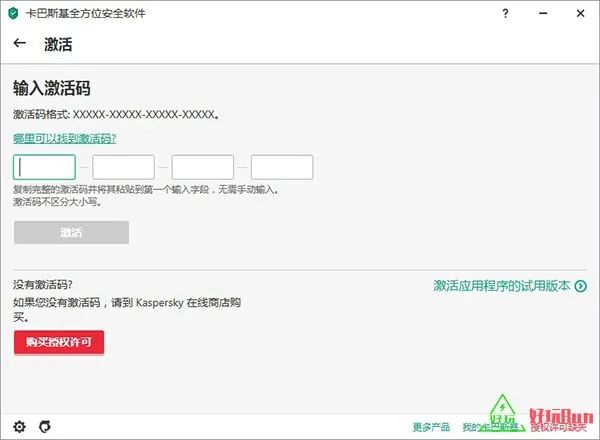Click the 输入激活码 heading
Screen dimensions: 600x440
[x=52, y=88]
